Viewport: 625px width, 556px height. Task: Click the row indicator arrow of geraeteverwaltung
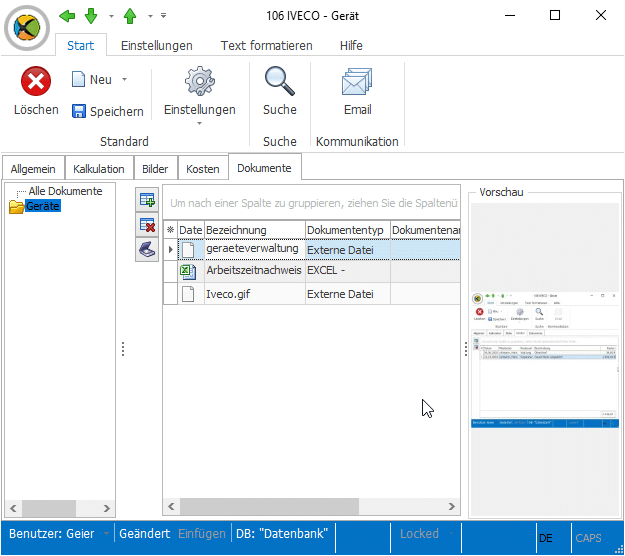tap(171, 250)
